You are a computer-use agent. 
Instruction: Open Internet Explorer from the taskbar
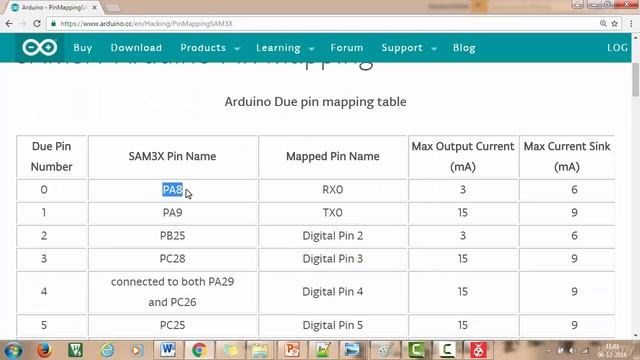click(x=107, y=350)
